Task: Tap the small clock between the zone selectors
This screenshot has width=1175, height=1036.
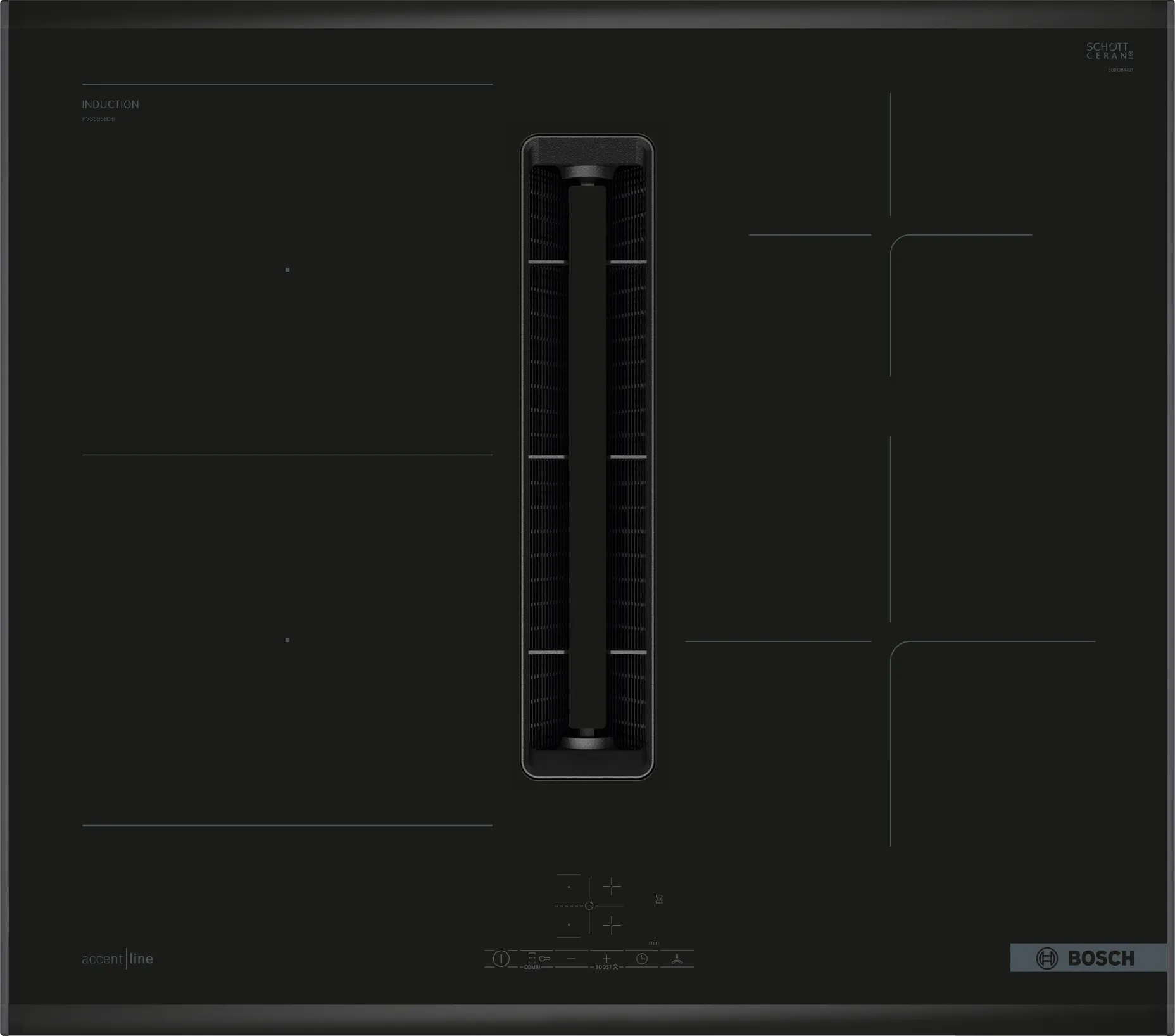Action: coord(589,906)
